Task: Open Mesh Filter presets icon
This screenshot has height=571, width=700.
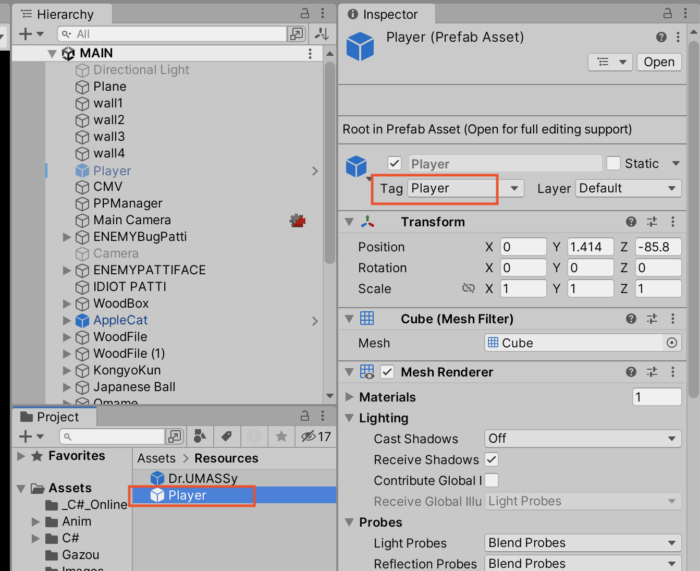Action: pos(652,319)
